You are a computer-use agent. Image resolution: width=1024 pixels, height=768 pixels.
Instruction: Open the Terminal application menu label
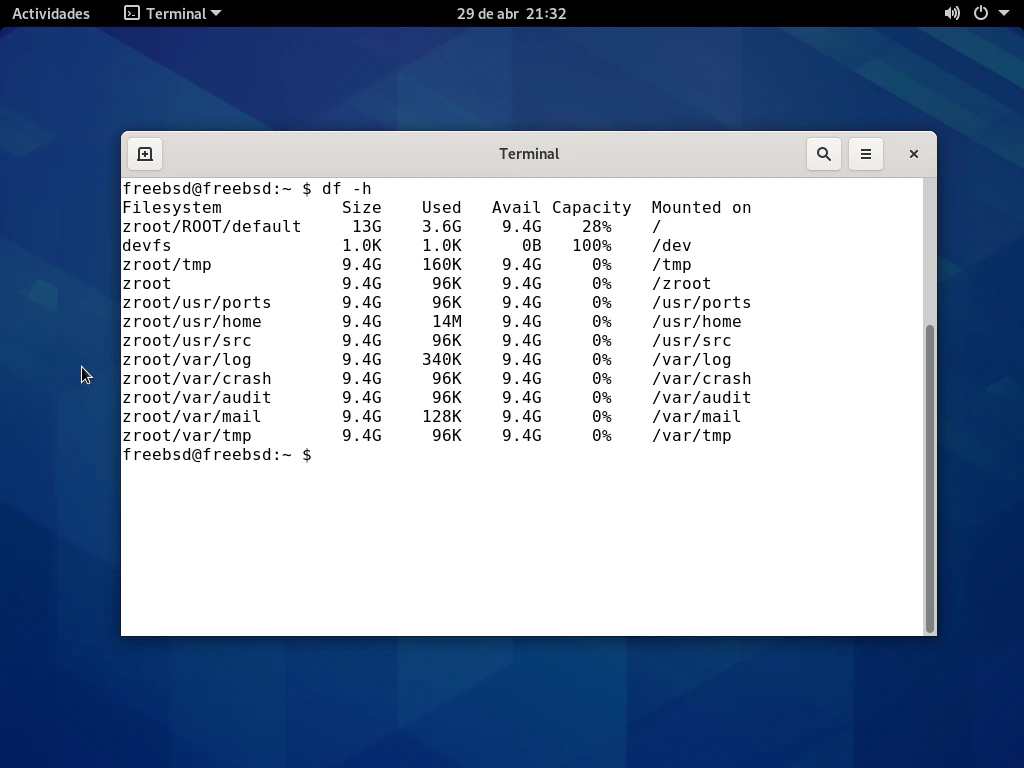point(175,13)
